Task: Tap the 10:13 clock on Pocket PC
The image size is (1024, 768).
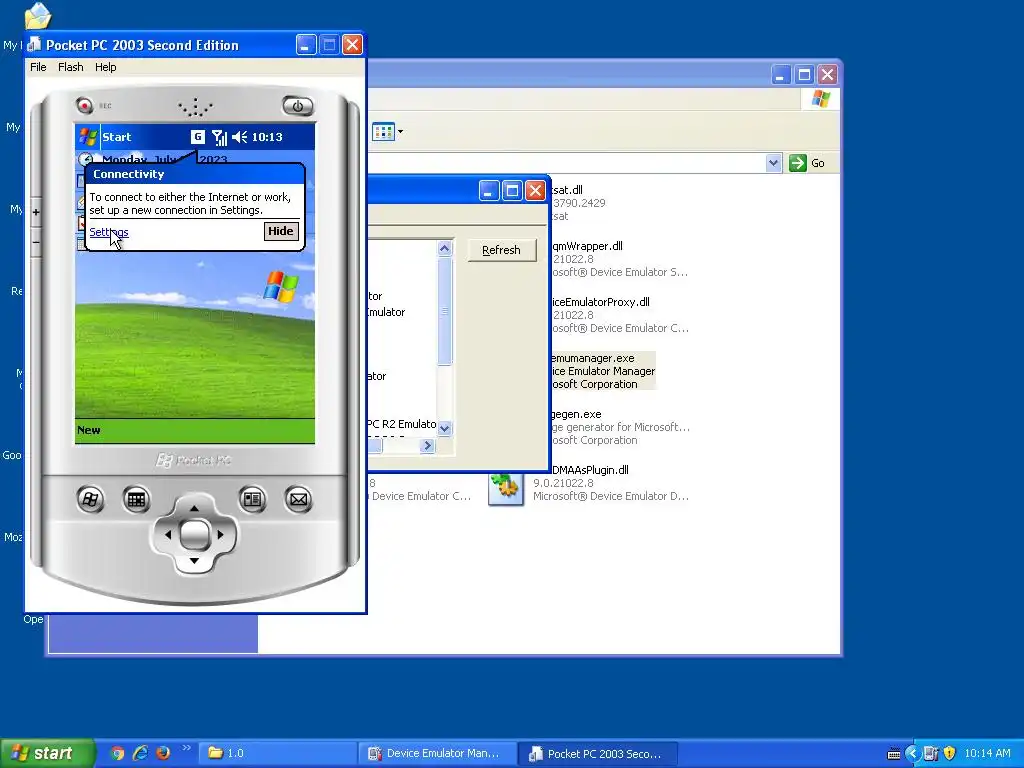Action: pyautogui.click(x=267, y=137)
